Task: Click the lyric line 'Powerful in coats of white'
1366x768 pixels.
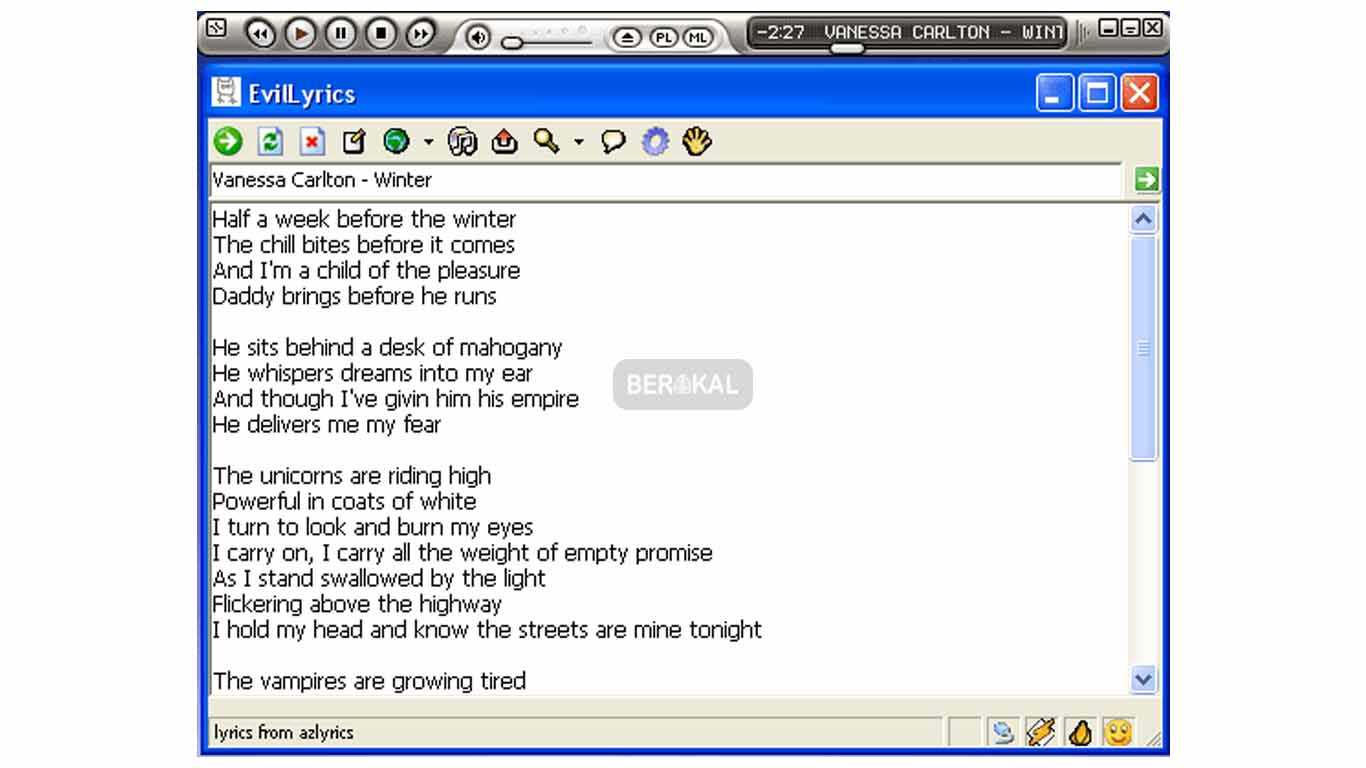Action: 344,501
